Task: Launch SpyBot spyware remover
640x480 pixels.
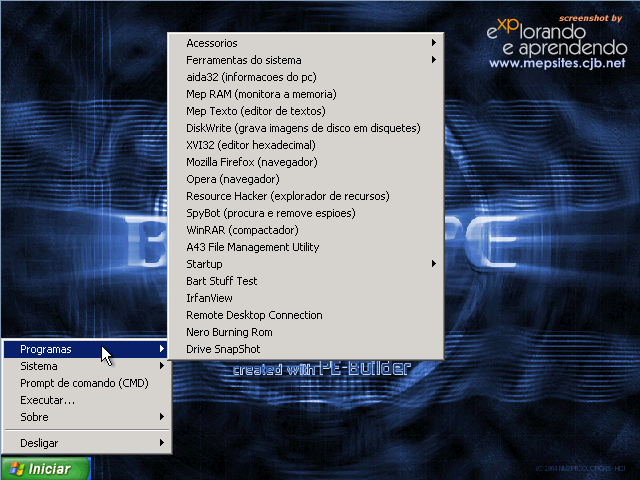Action: (x=305, y=213)
